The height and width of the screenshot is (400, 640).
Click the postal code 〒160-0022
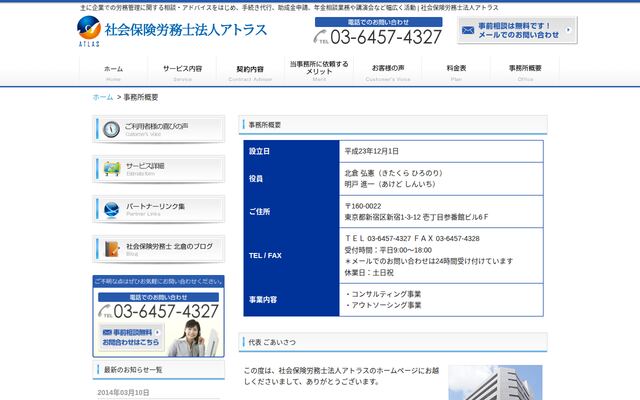363,206
